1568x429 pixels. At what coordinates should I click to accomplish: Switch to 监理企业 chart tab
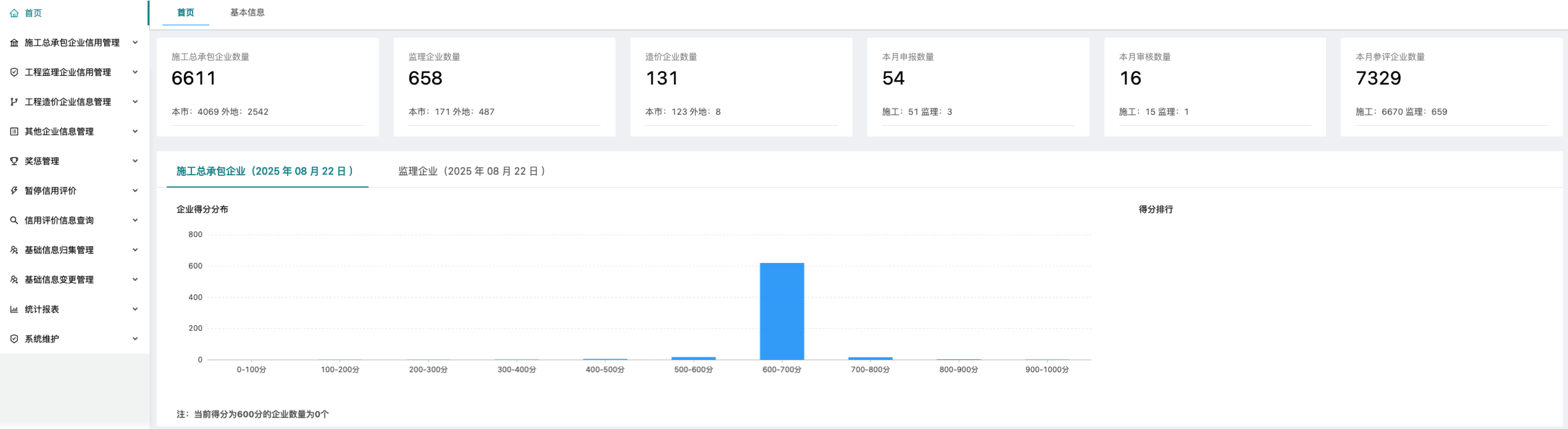472,171
